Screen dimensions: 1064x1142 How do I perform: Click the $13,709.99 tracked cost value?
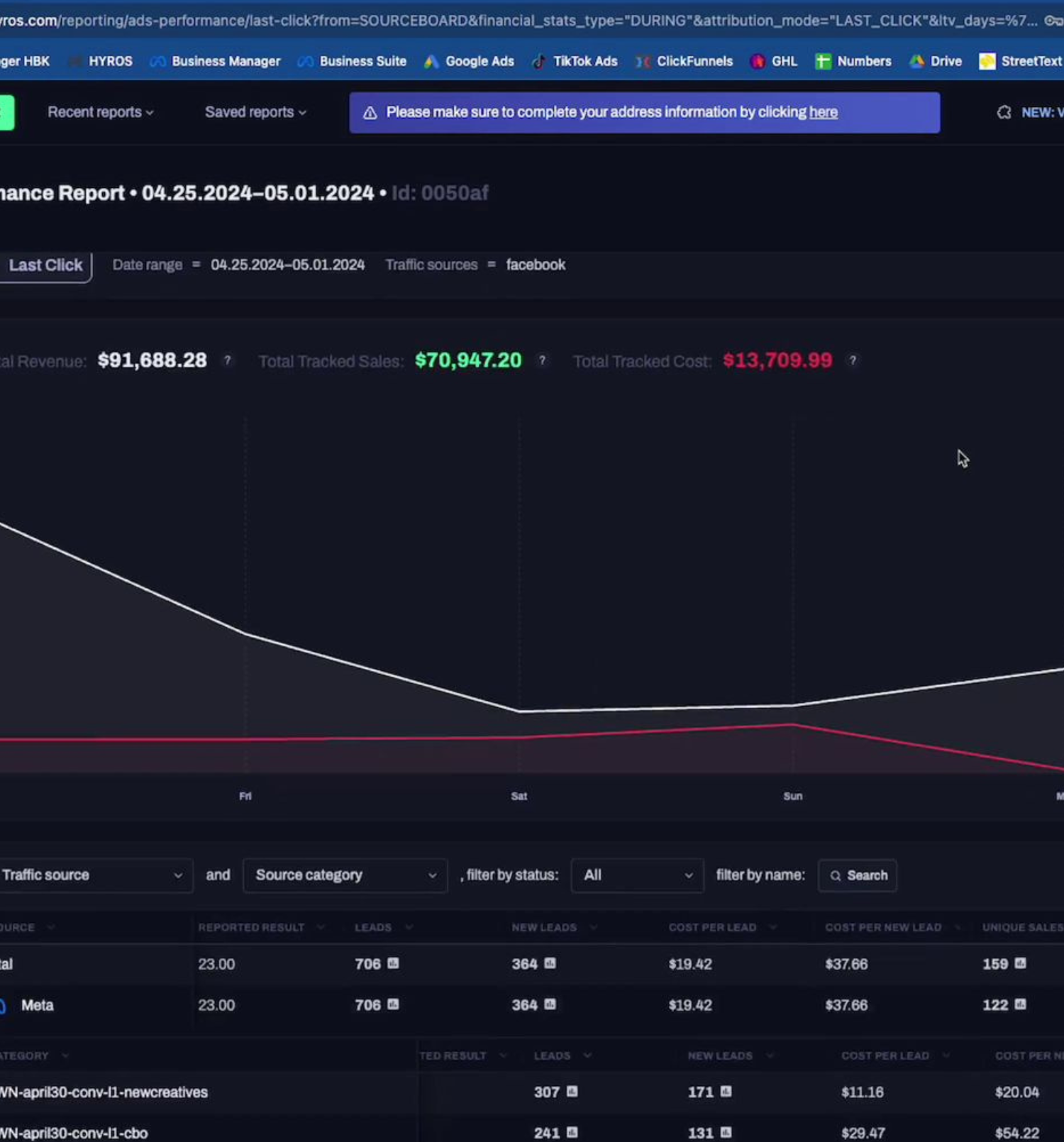[777, 360]
